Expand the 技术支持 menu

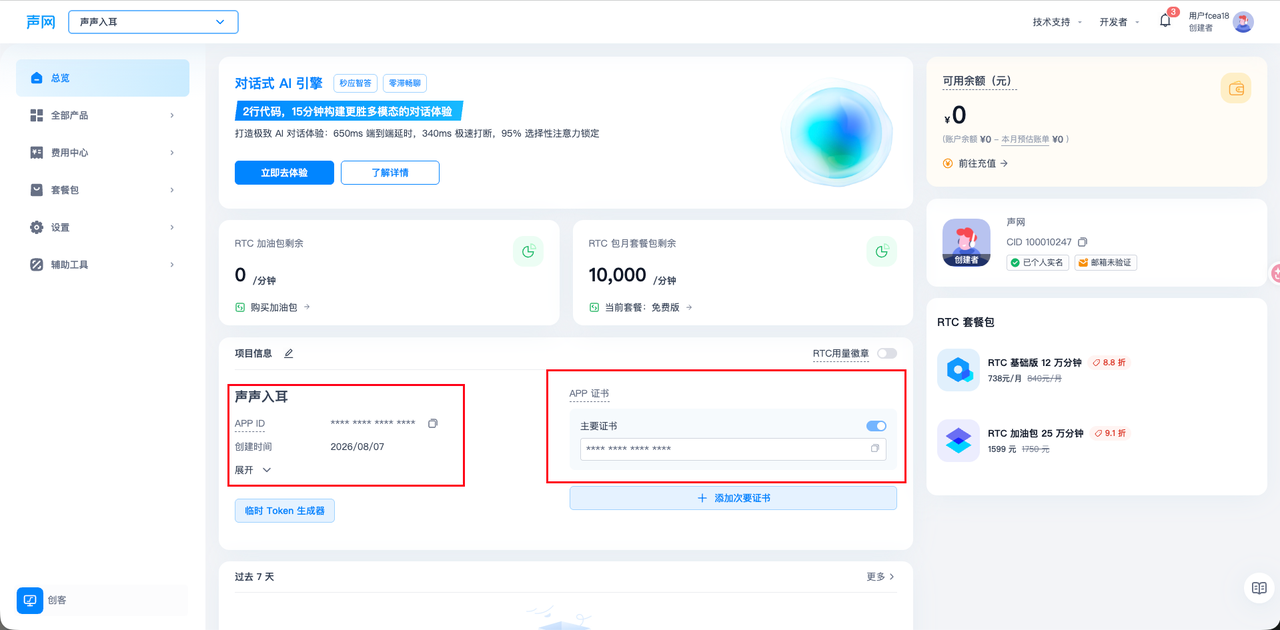tap(1057, 22)
